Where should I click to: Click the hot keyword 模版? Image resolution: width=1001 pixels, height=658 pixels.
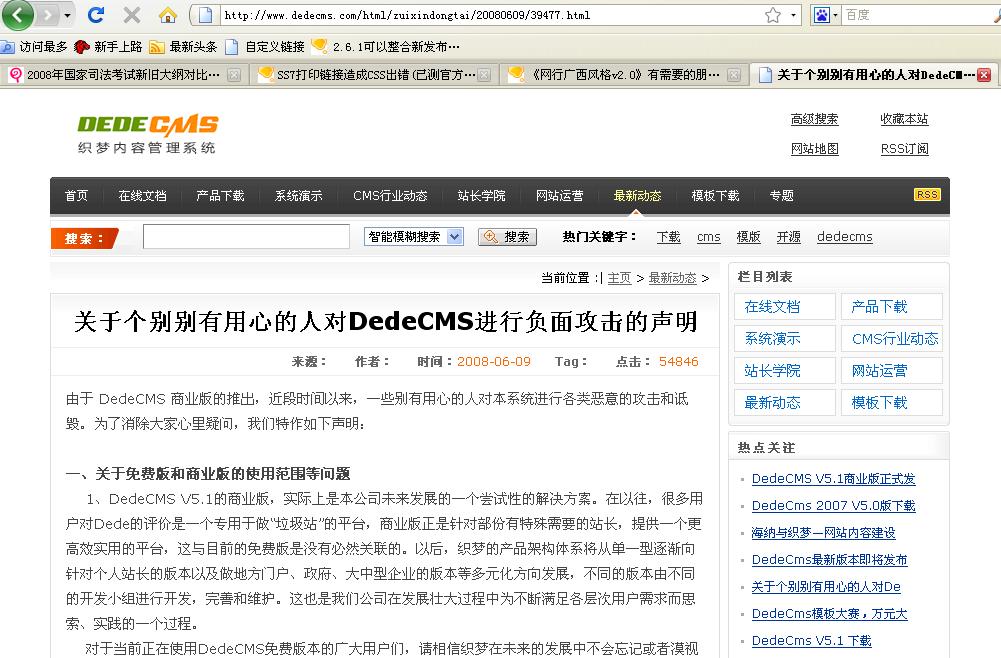748,237
